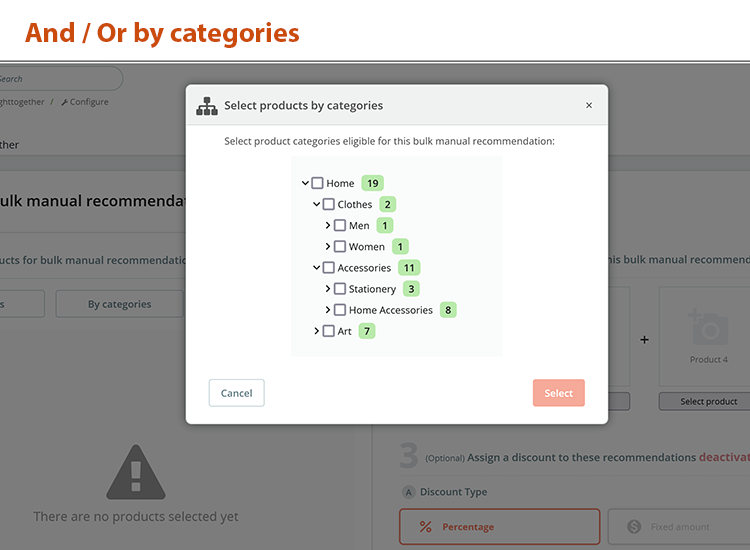Screen dimensions: 750x550
Task: Close the Select products by categories dialog
Action: click(x=589, y=105)
